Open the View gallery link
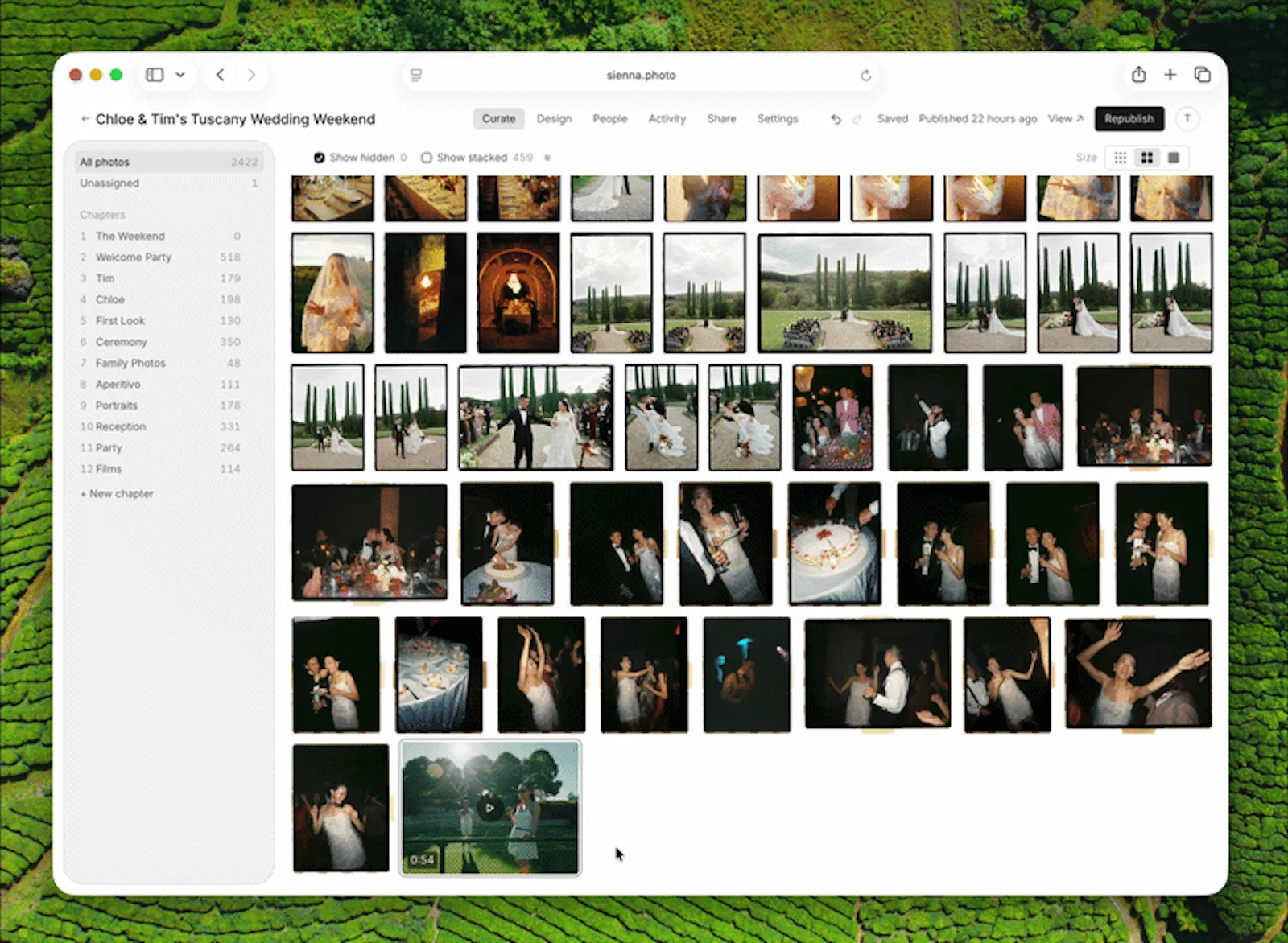This screenshot has width=1288, height=943. coord(1065,118)
